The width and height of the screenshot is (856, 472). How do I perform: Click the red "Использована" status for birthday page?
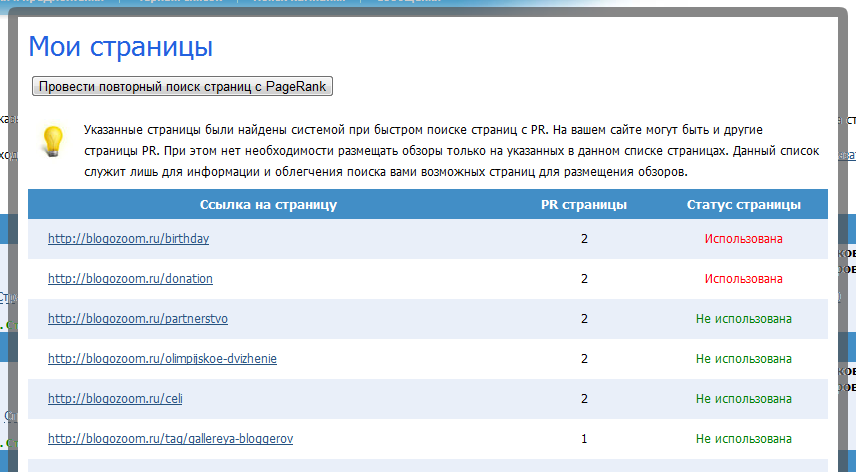pyautogui.click(x=743, y=239)
